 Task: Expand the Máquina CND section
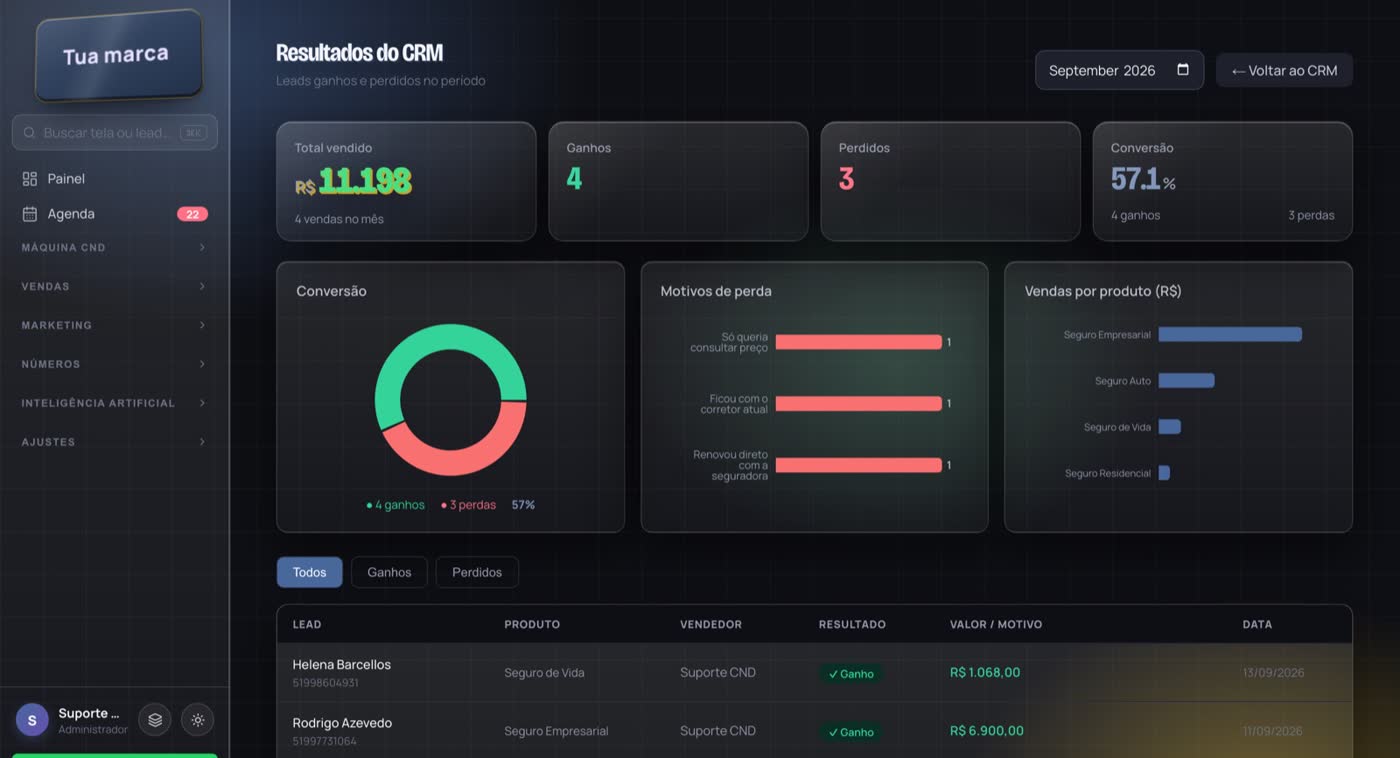(x=114, y=248)
